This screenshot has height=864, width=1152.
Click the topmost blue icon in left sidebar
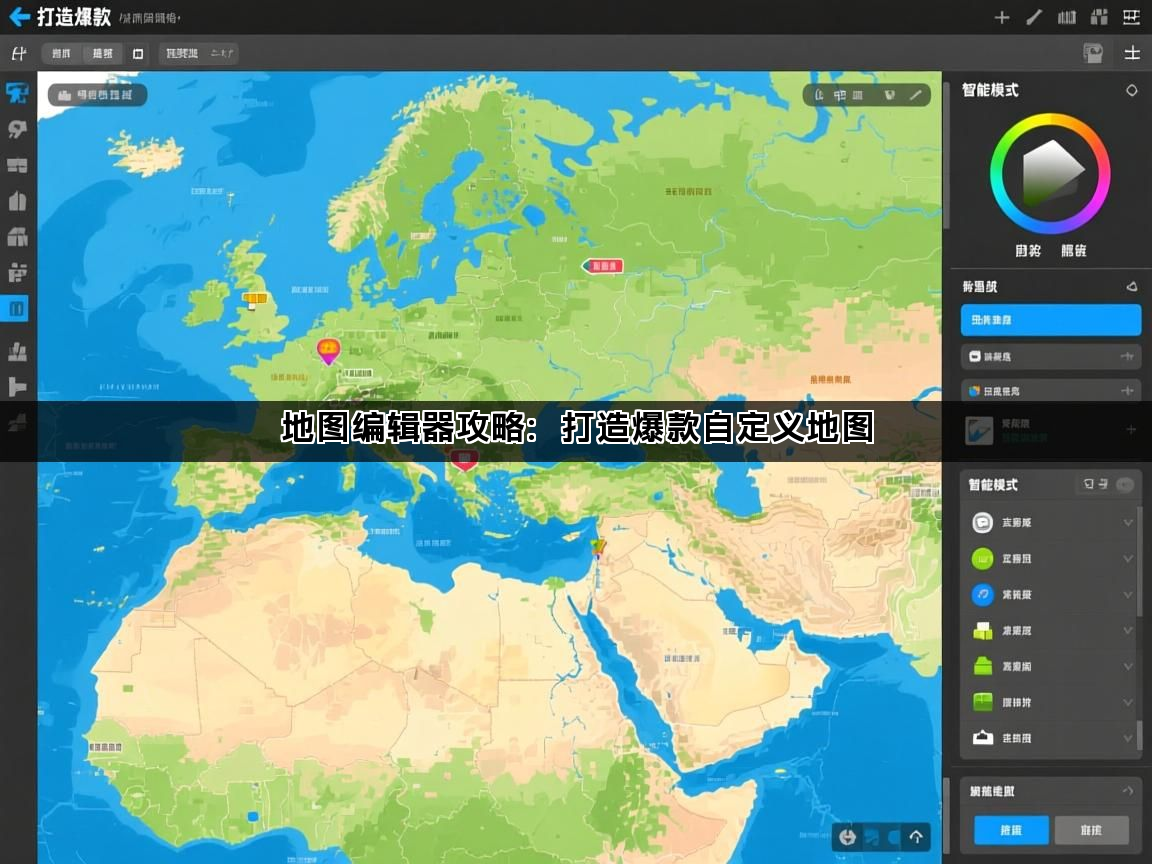coord(17,93)
